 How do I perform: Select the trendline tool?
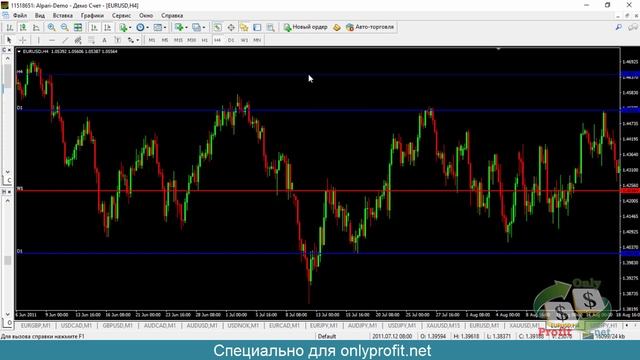click(x=65, y=40)
